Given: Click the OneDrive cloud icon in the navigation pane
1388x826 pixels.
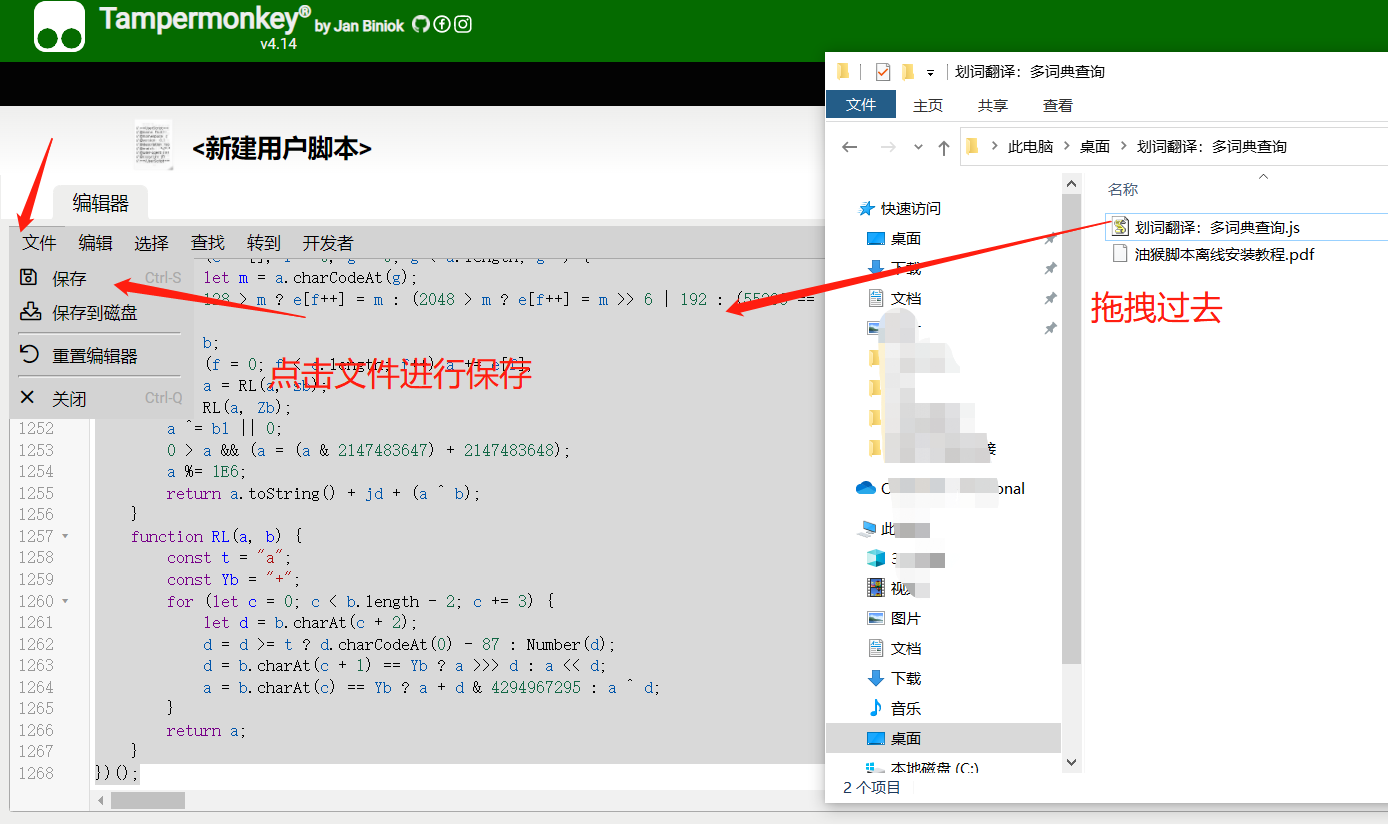Looking at the screenshot, I should pos(866,488).
